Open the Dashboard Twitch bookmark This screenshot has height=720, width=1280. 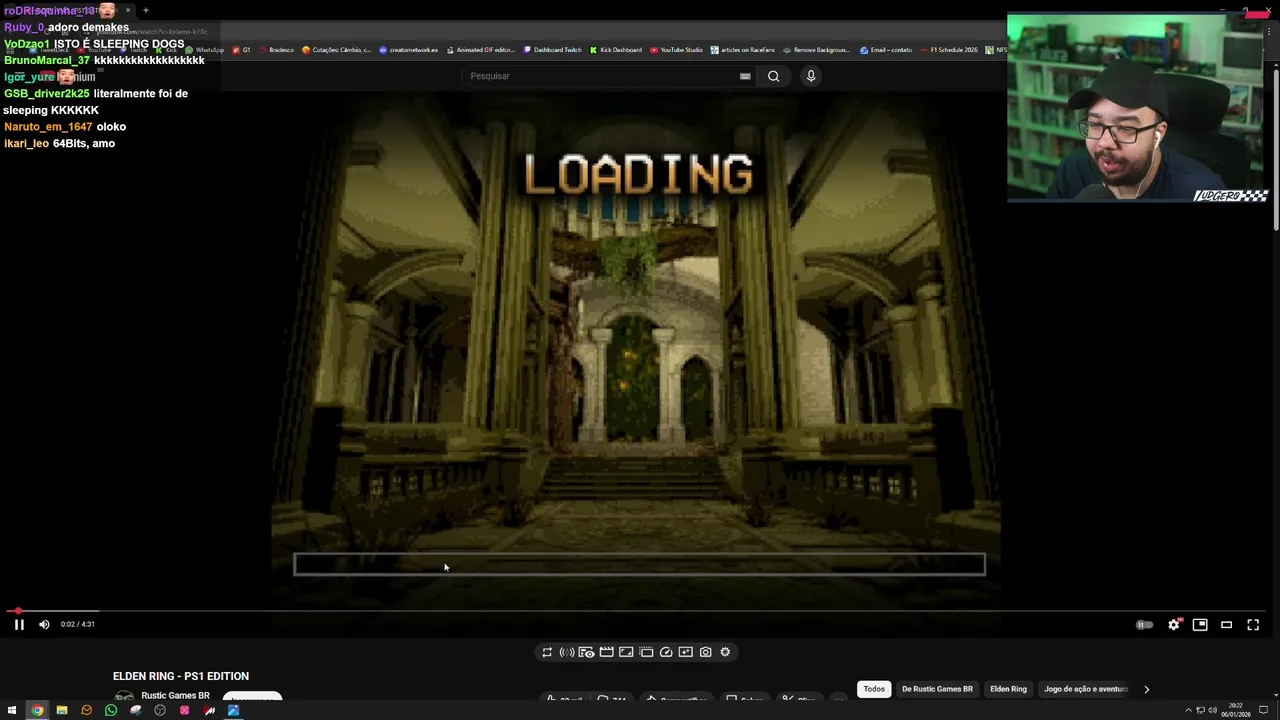pyautogui.click(x=552, y=50)
